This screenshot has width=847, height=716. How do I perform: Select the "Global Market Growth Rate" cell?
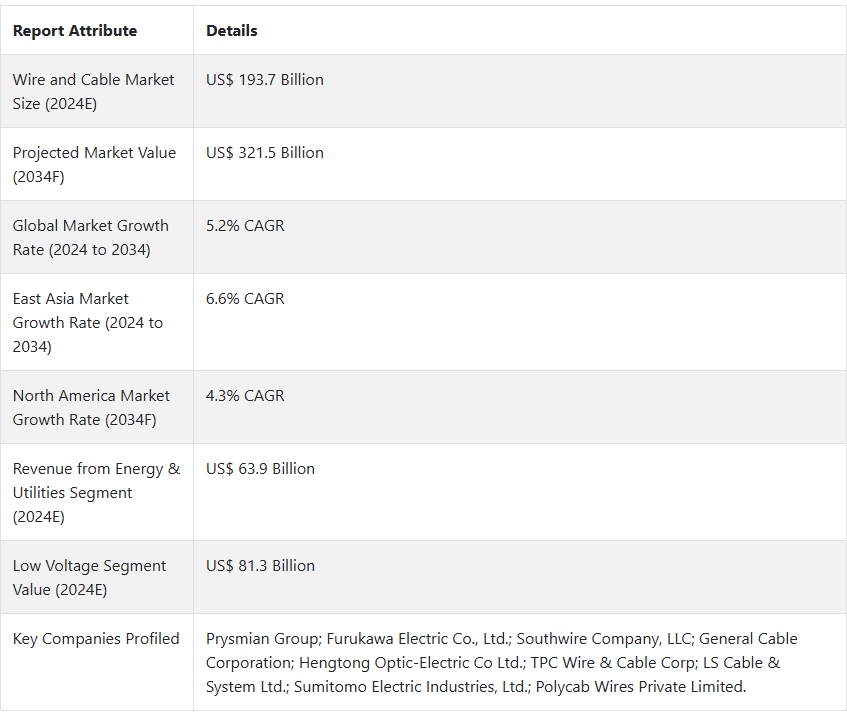click(90, 237)
